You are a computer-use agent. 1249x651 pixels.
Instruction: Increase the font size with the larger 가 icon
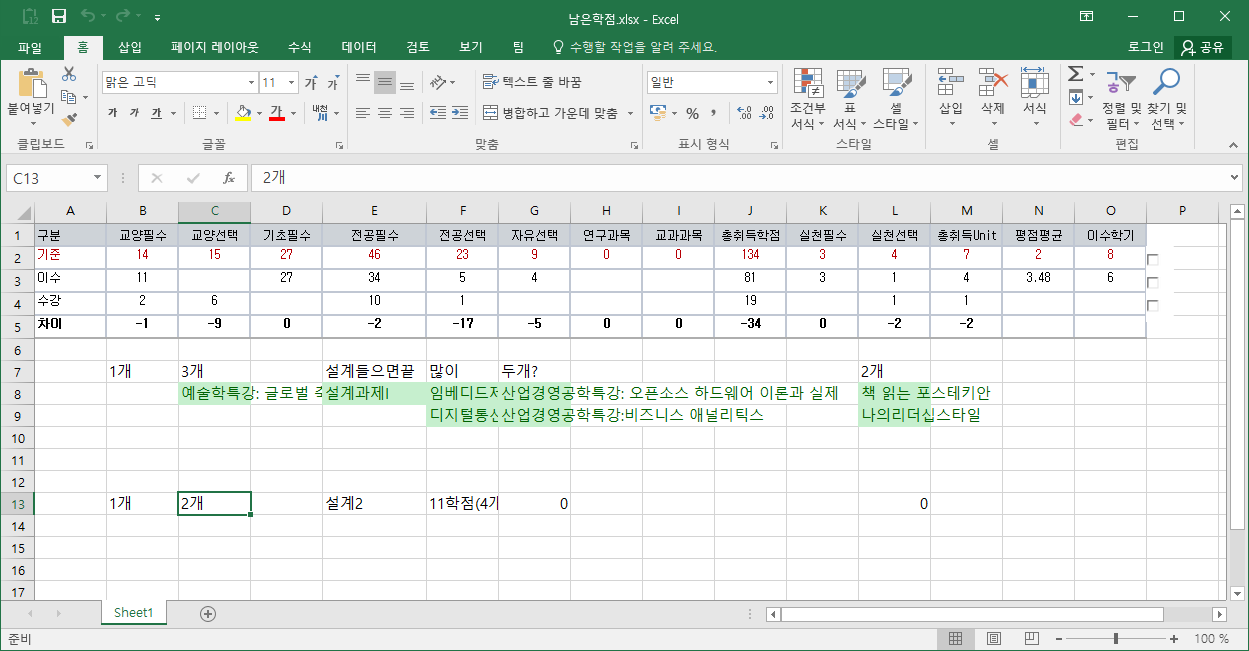[x=311, y=82]
